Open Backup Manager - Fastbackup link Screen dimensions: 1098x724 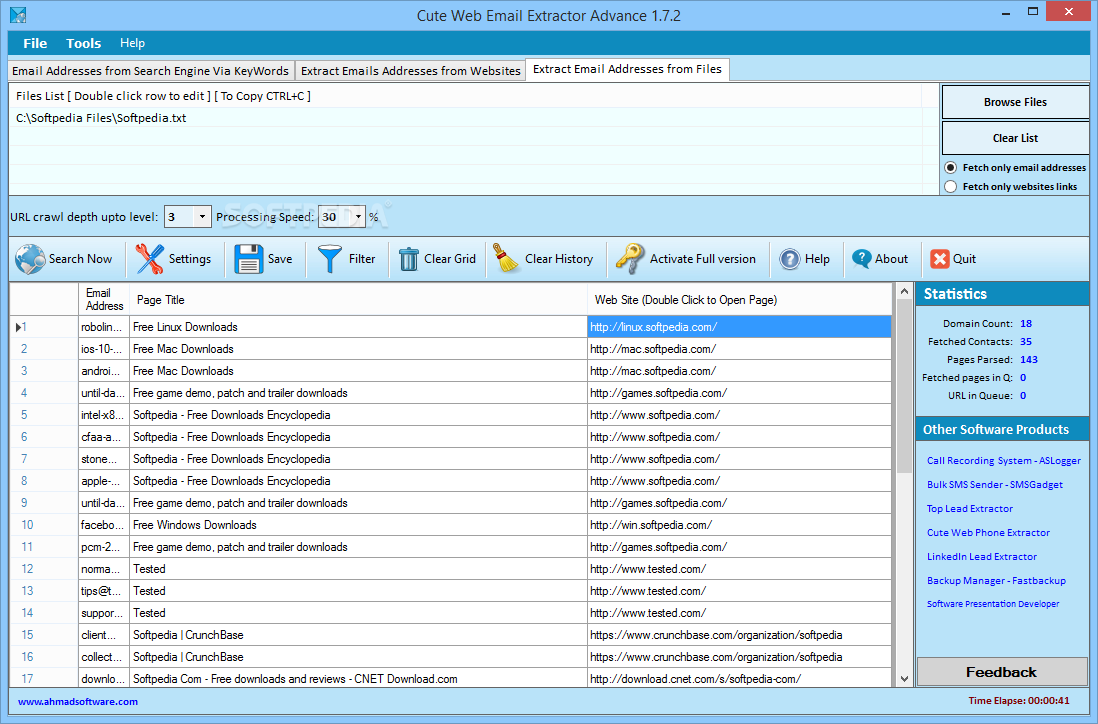click(x=996, y=580)
